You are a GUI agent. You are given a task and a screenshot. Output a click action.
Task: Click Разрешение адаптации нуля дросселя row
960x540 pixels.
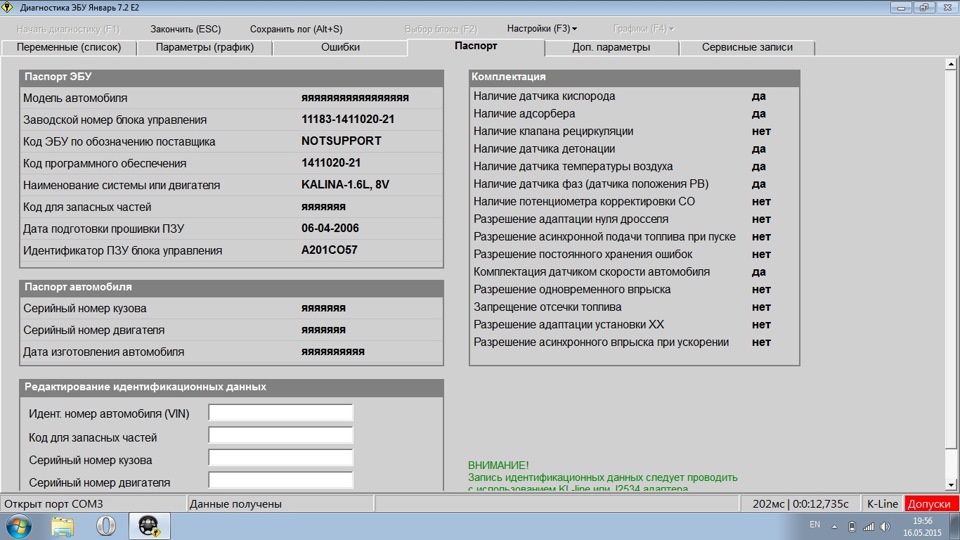pyautogui.click(x=634, y=219)
